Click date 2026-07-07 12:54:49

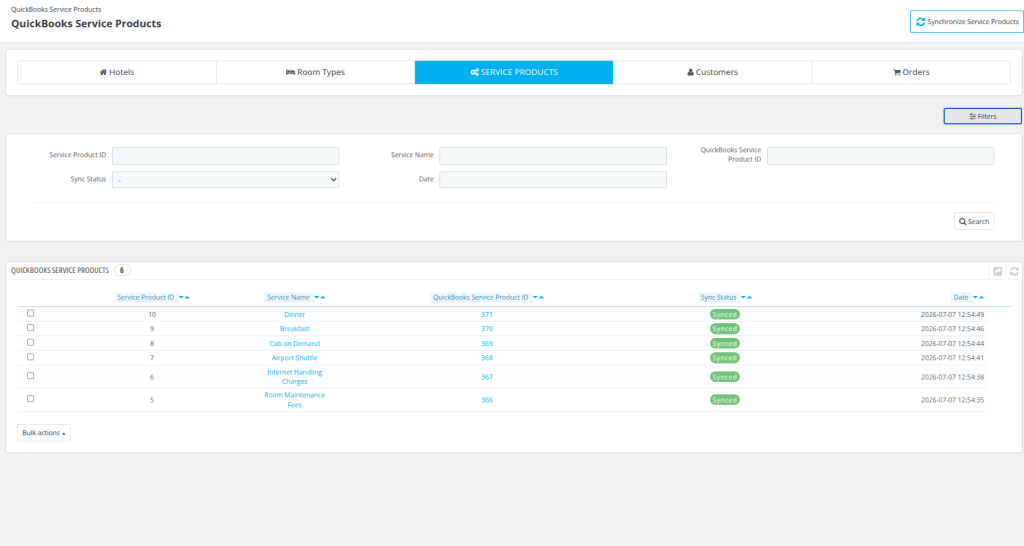(x=952, y=314)
